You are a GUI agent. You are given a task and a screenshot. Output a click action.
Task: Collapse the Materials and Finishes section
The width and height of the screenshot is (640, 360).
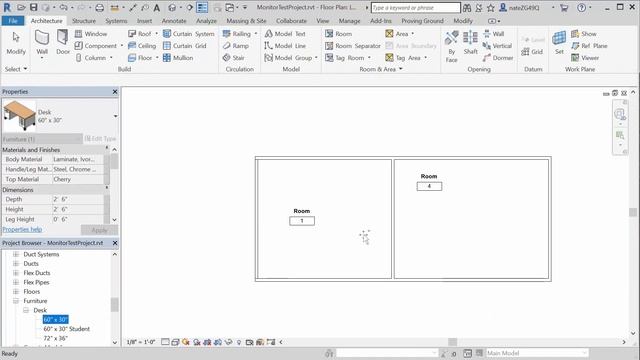(107, 148)
